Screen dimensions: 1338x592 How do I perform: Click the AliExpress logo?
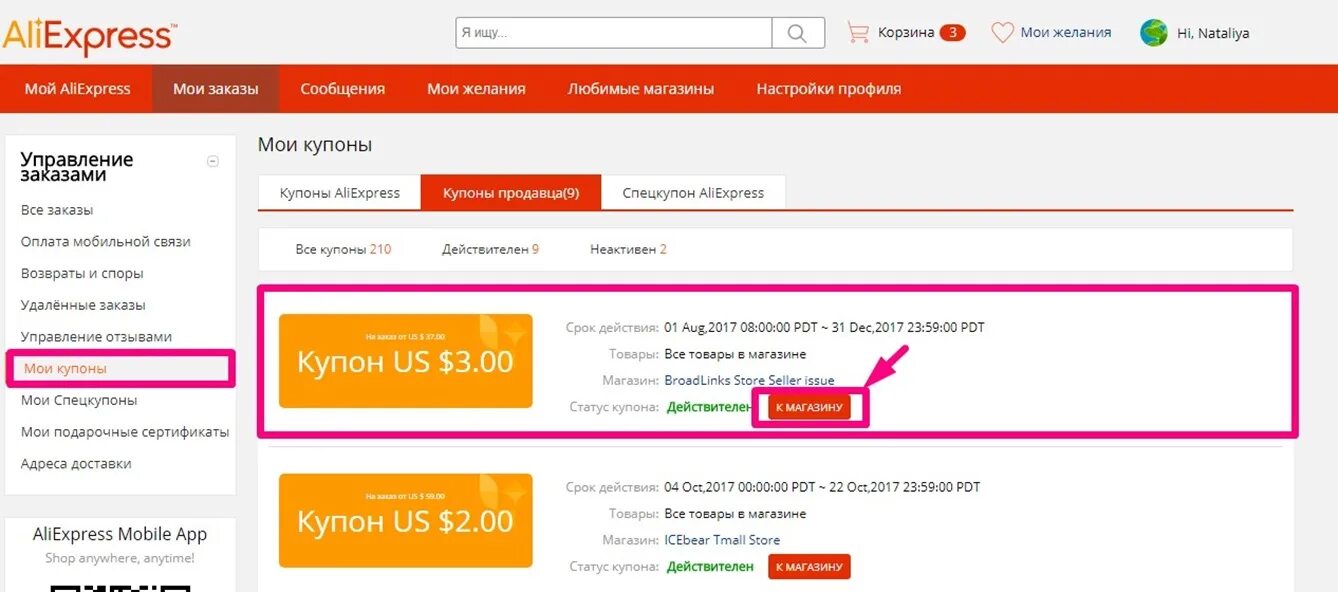[x=90, y=36]
